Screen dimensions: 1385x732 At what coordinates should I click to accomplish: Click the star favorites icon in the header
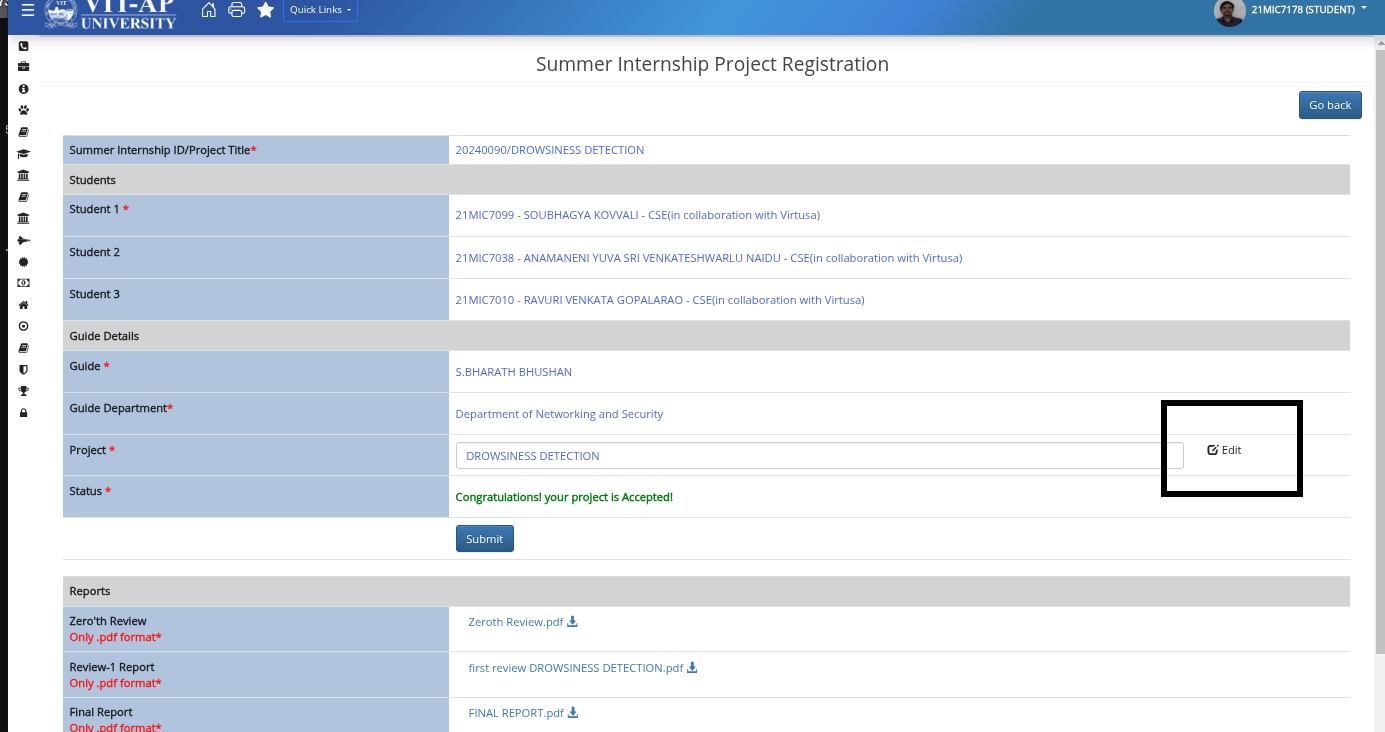[x=265, y=10]
